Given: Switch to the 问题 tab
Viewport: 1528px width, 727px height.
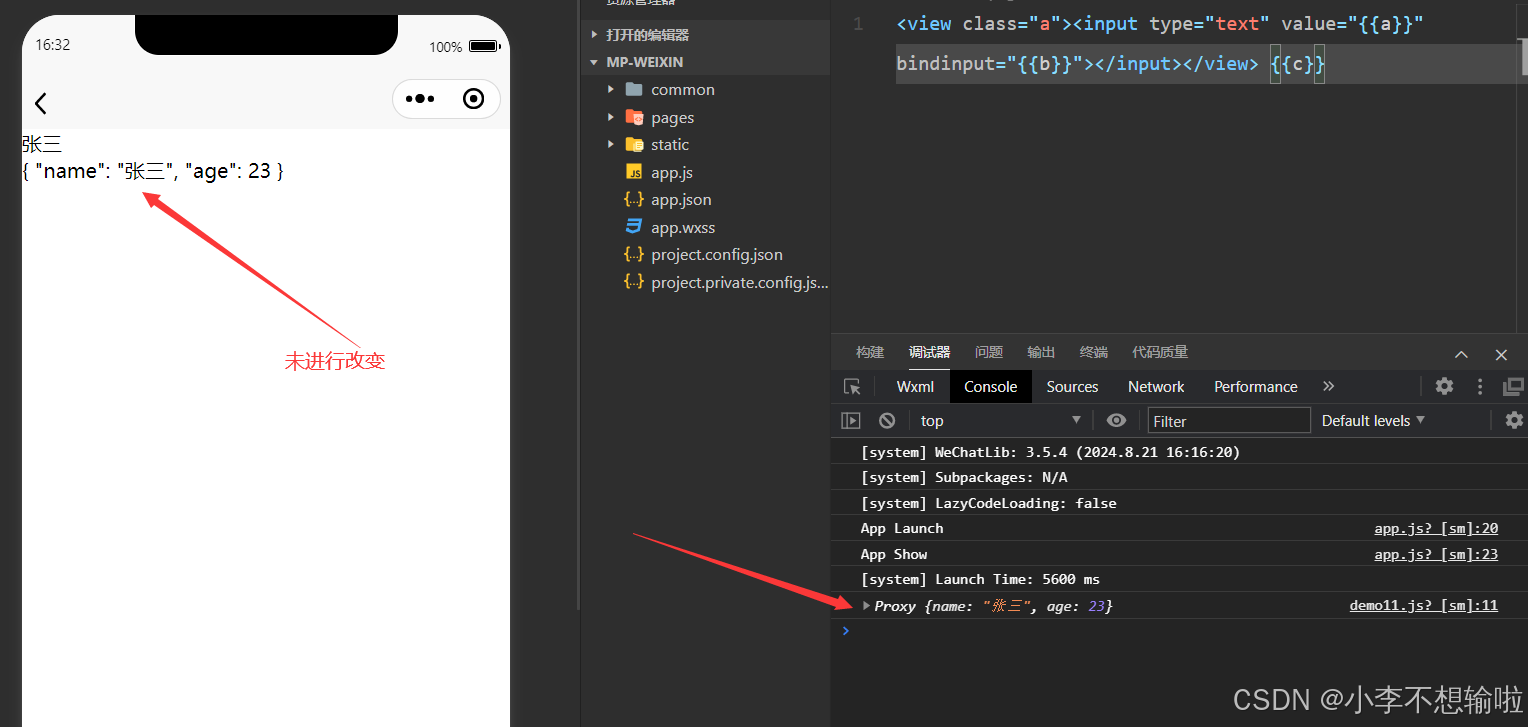Looking at the screenshot, I should click(989, 352).
